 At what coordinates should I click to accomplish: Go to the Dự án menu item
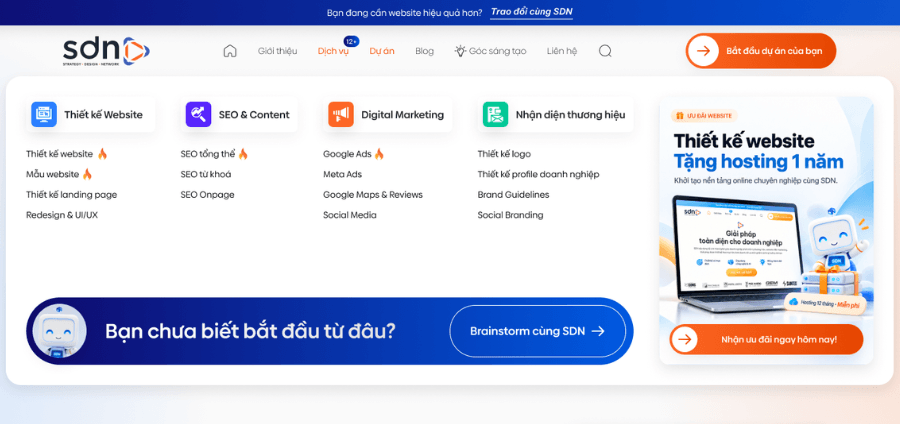[382, 51]
